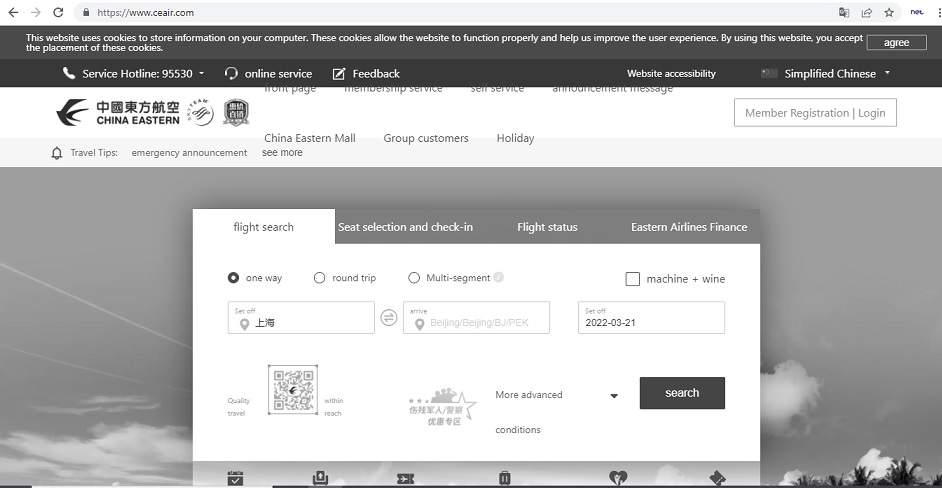The height and width of the screenshot is (488, 942).
Task: Open the Feedback link
Action: pos(376,73)
